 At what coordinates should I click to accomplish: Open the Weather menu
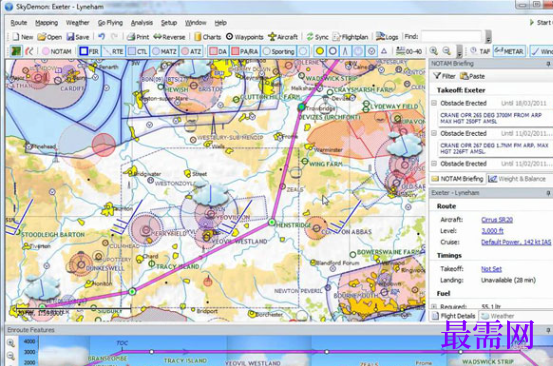pyautogui.click(x=77, y=23)
